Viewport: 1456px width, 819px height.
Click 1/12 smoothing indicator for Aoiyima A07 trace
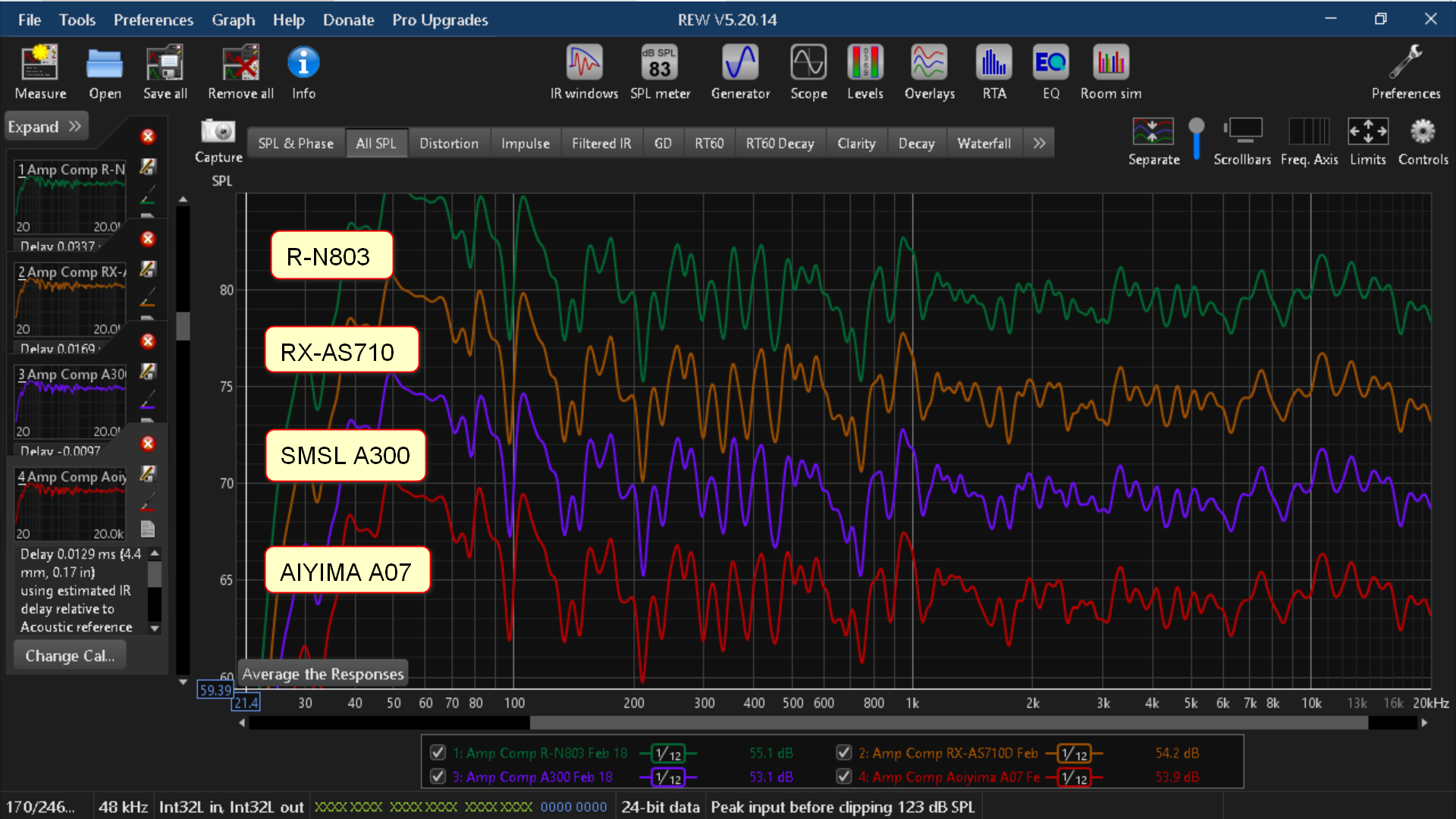[1074, 777]
